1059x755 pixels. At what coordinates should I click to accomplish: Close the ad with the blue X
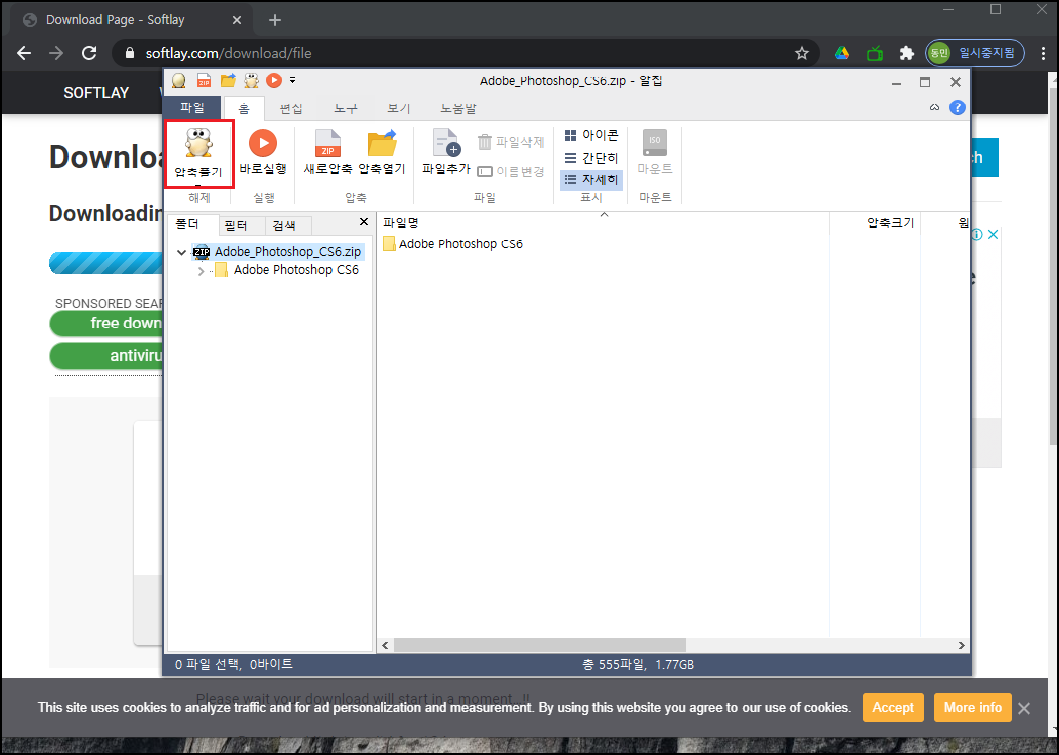pyautogui.click(x=993, y=234)
